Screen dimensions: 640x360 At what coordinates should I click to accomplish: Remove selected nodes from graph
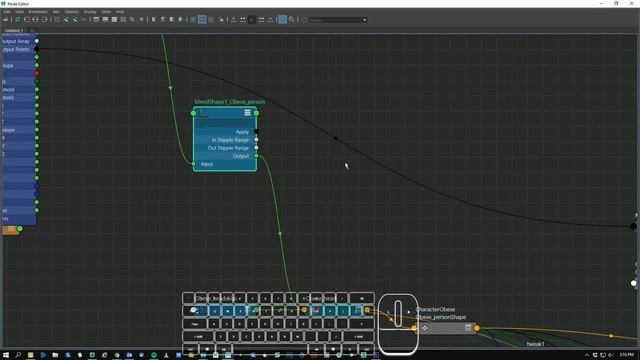(75, 20)
